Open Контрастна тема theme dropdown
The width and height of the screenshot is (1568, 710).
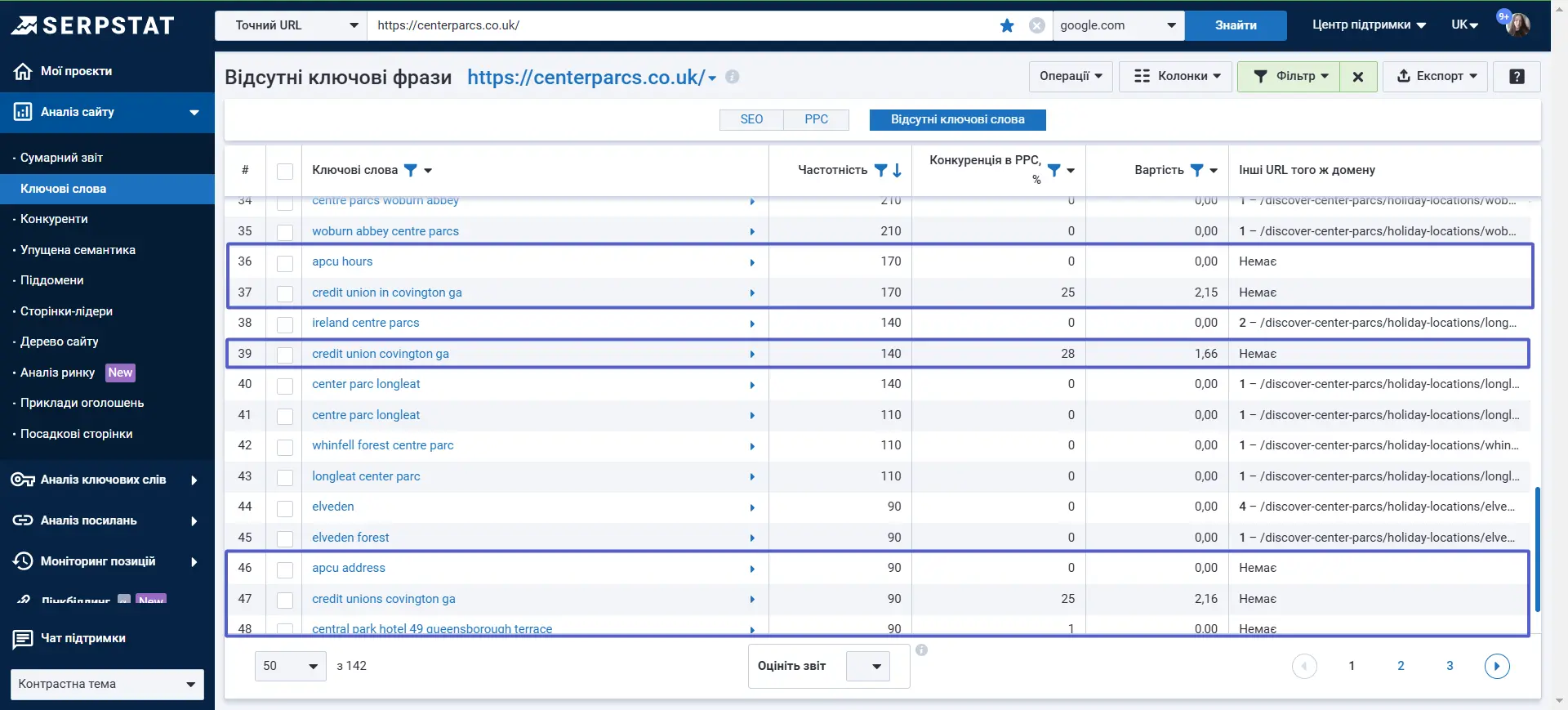point(107,684)
